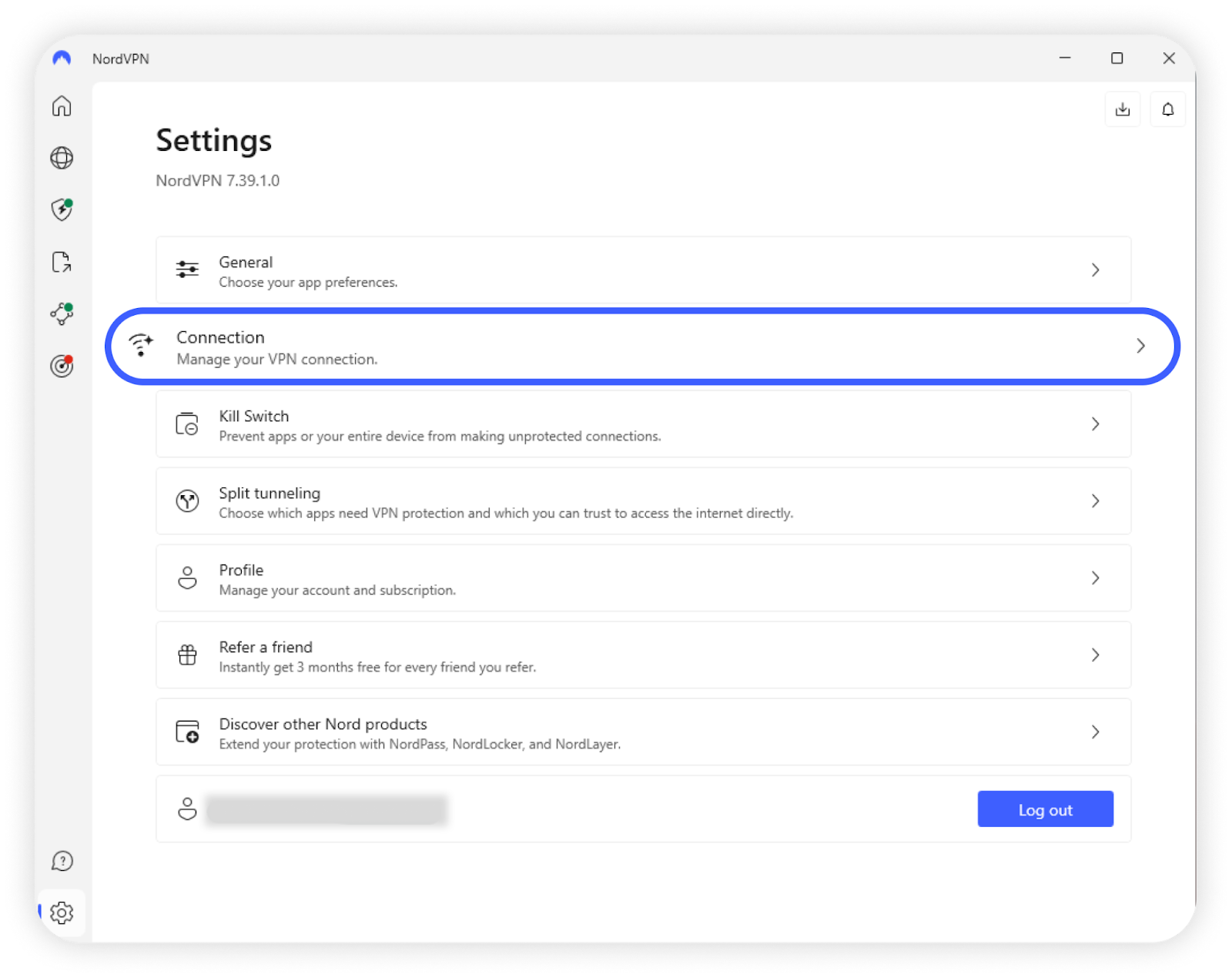Click the blurred account email field
The width and height of the screenshot is (1232, 978).
tap(326, 810)
